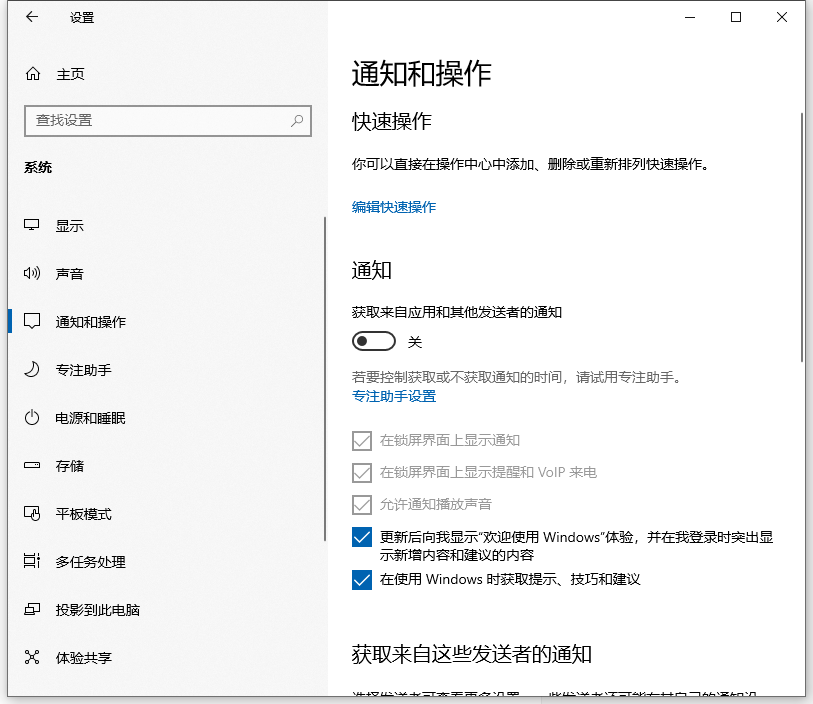Click the back arrow in settings

point(31,17)
